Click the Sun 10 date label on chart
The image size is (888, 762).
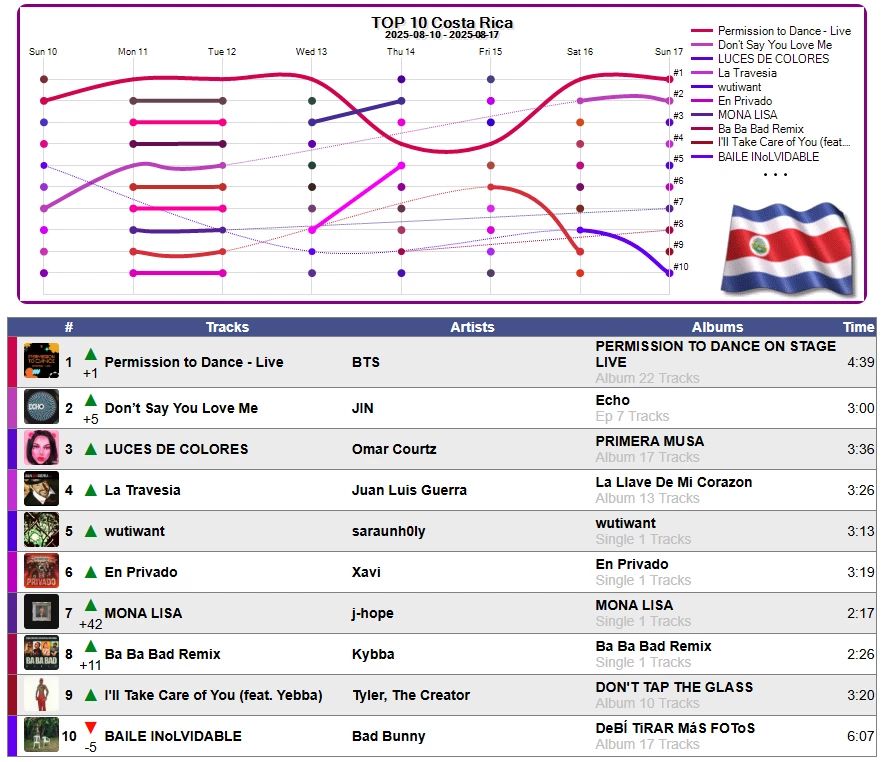(43, 52)
